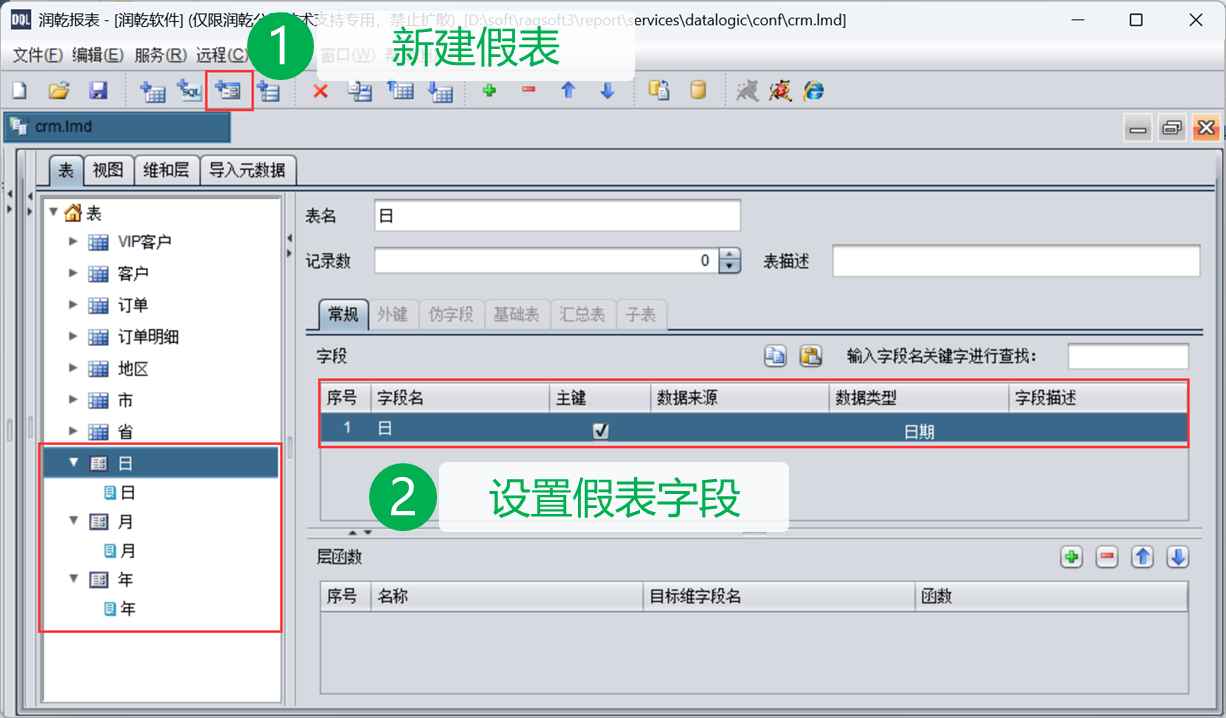Decrease 记录数 with the stepper down arrow

point(731,267)
